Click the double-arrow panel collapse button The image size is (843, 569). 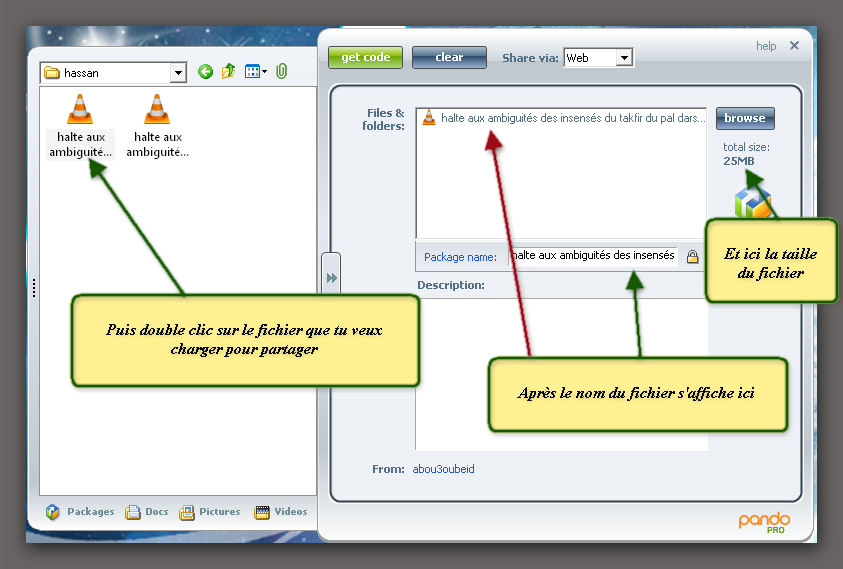point(331,278)
